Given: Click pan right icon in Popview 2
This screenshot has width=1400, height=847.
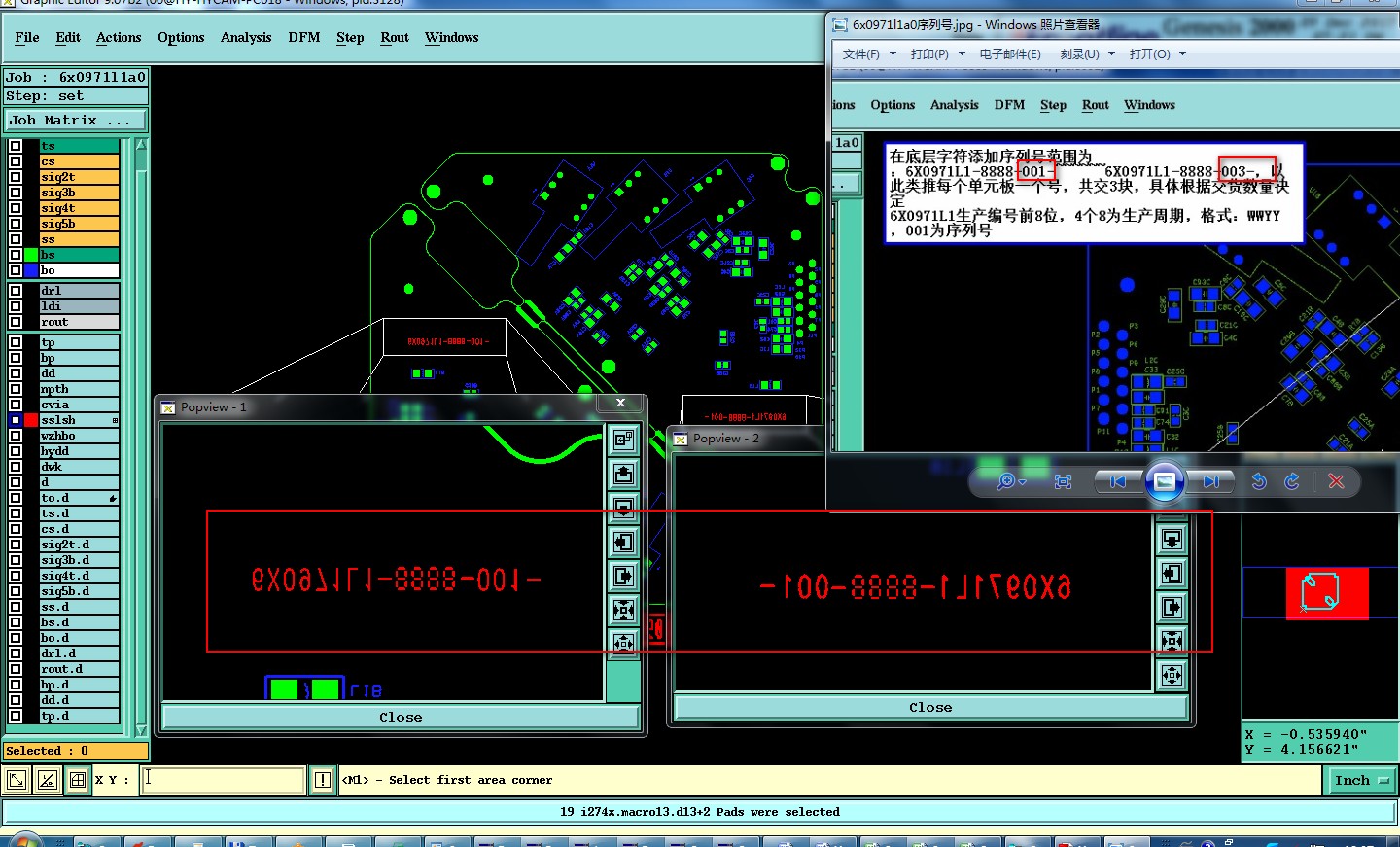Looking at the screenshot, I should (x=1172, y=608).
